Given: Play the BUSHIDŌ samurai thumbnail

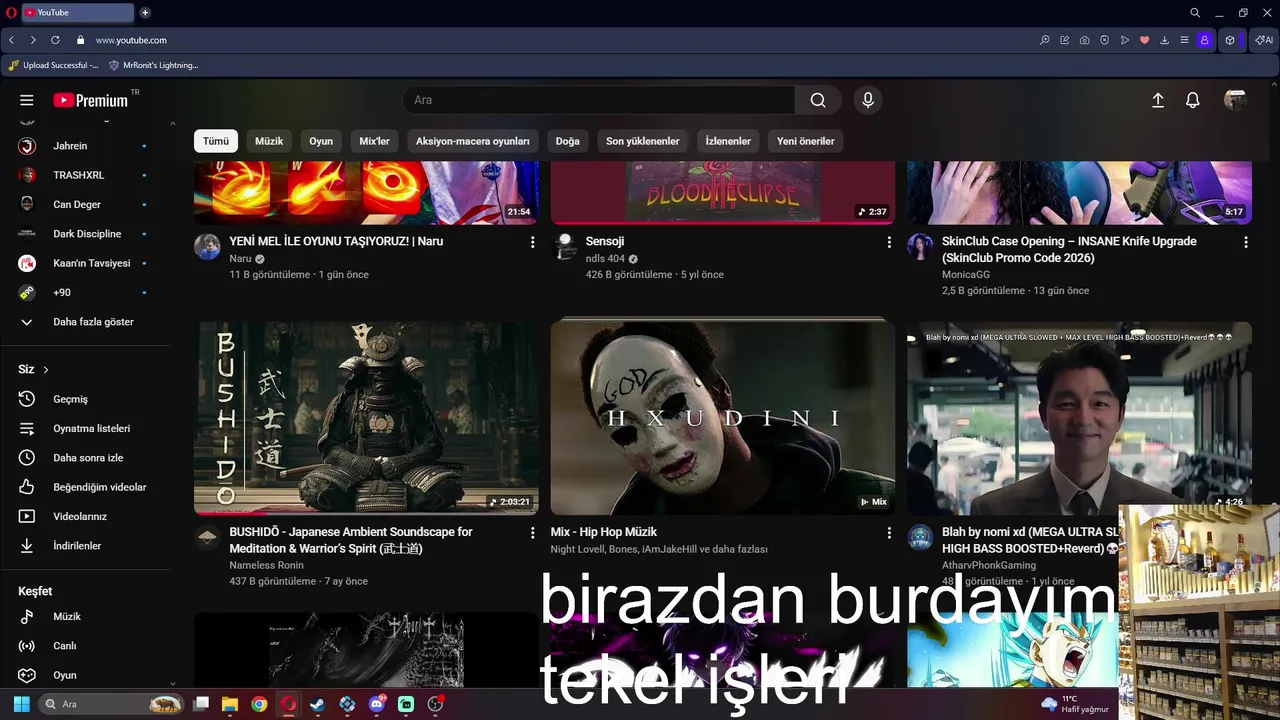Looking at the screenshot, I should tap(366, 418).
